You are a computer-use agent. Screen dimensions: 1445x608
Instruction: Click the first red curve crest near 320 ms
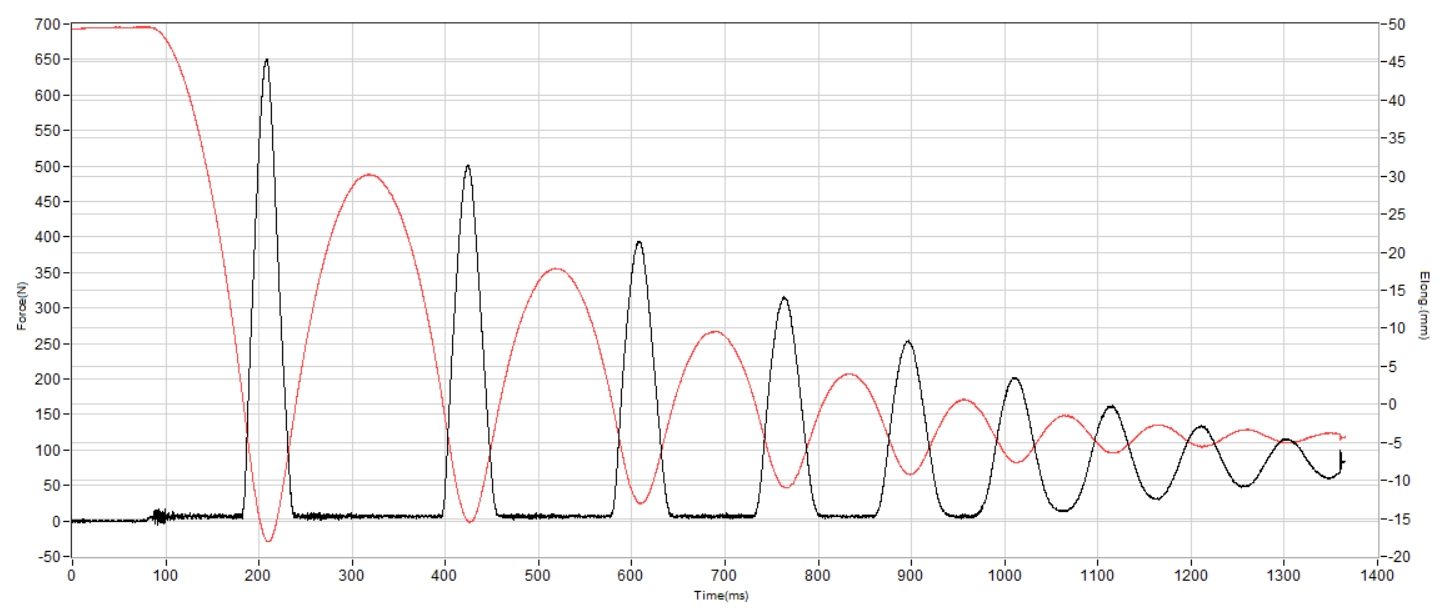[369, 175]
